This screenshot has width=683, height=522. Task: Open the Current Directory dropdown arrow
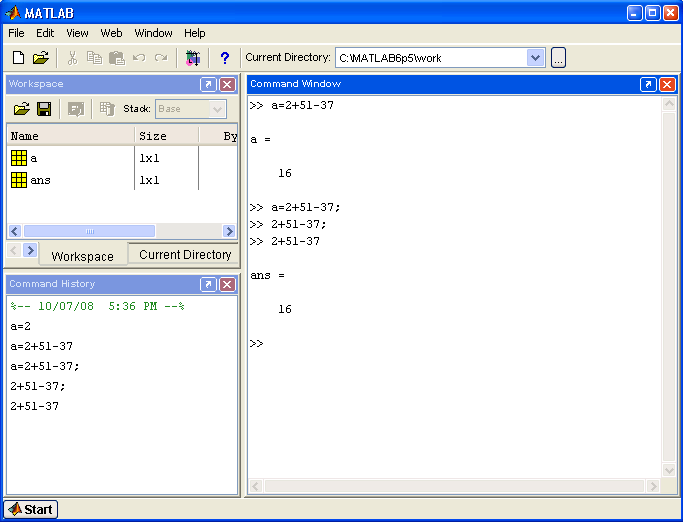coord(535,58)
